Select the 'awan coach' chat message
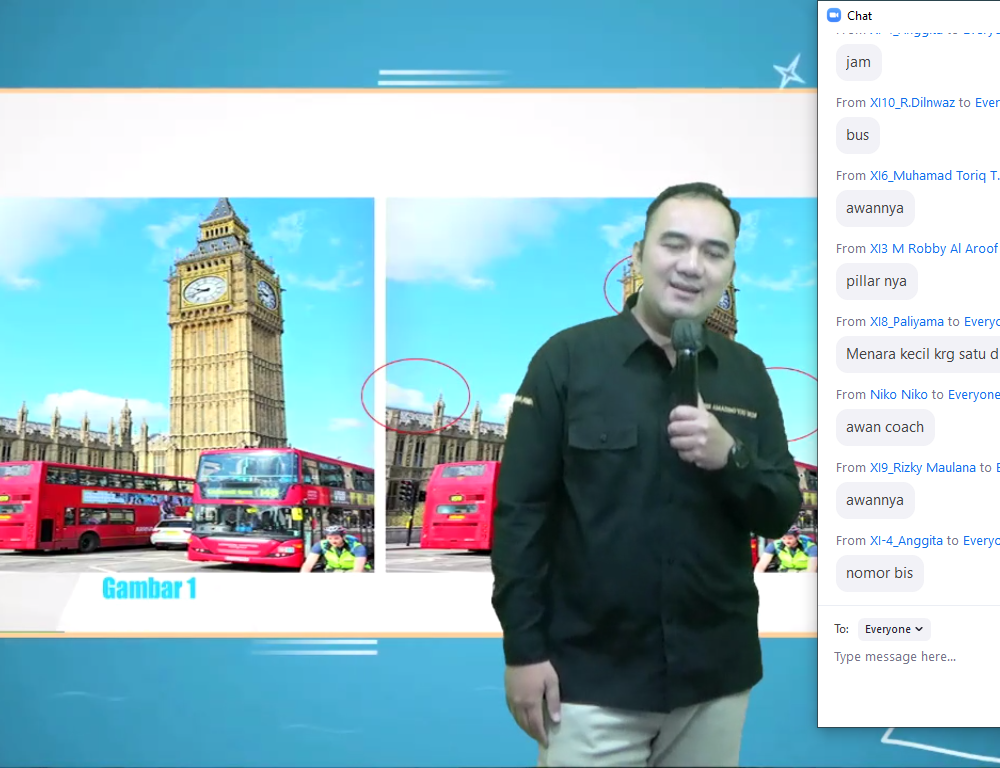The width and height of the screenshot is (1000, 768). 885,427
